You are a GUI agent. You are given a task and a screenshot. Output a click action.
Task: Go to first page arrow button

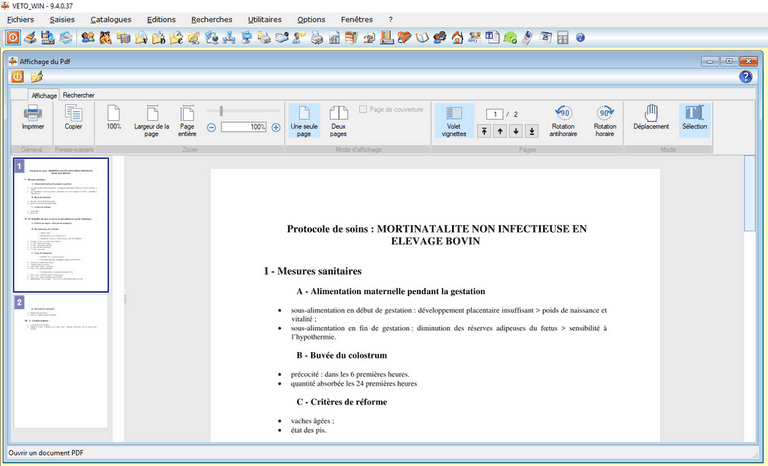[x=484, y=131]
